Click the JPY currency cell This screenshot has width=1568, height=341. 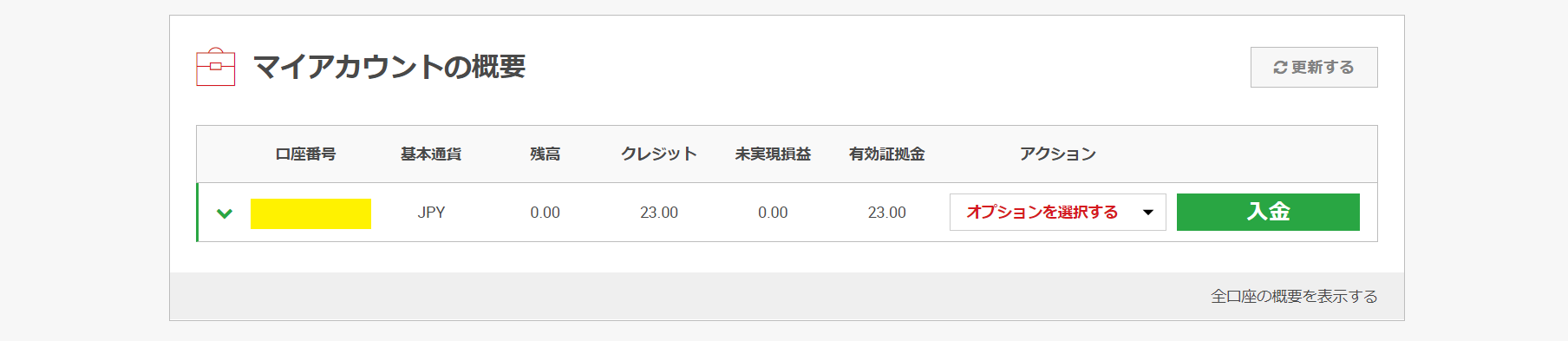coord(431,213)
